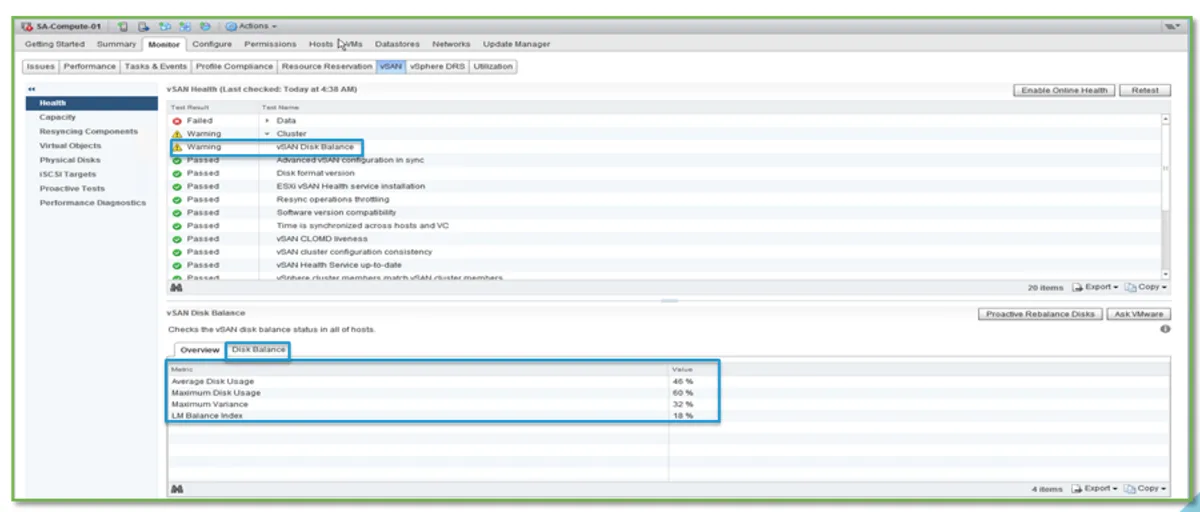Sort by the Test Result column header

tap(211, 106)
